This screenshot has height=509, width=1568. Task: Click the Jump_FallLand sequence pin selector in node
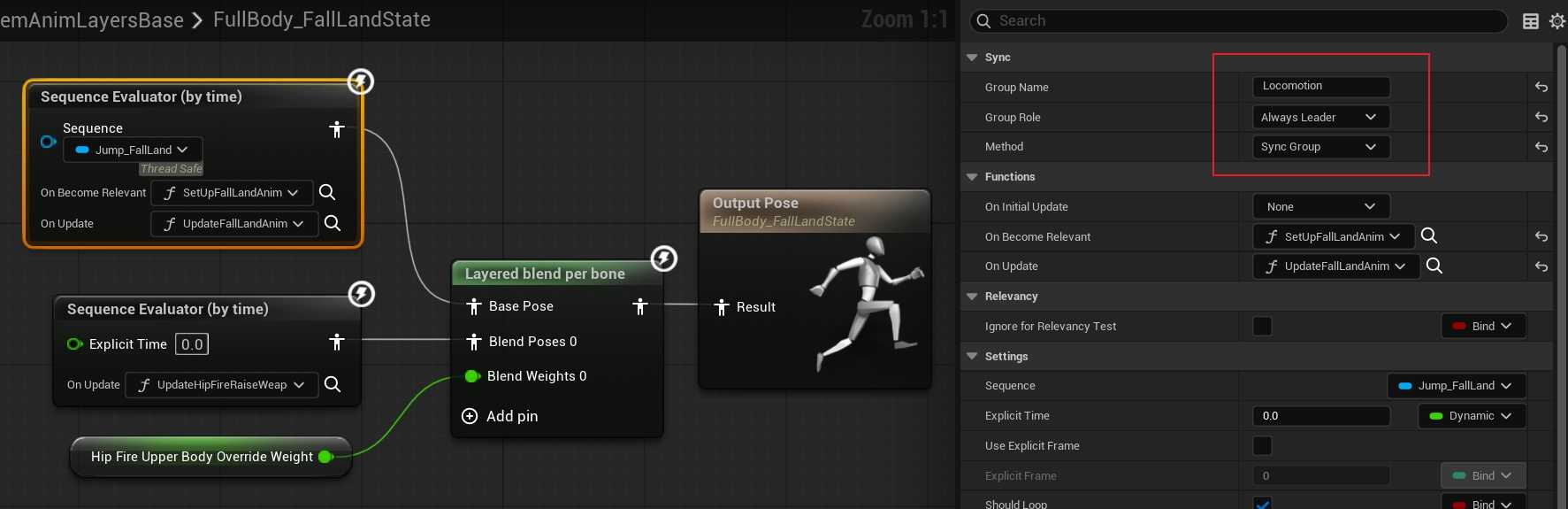click(x=133, y=150)
